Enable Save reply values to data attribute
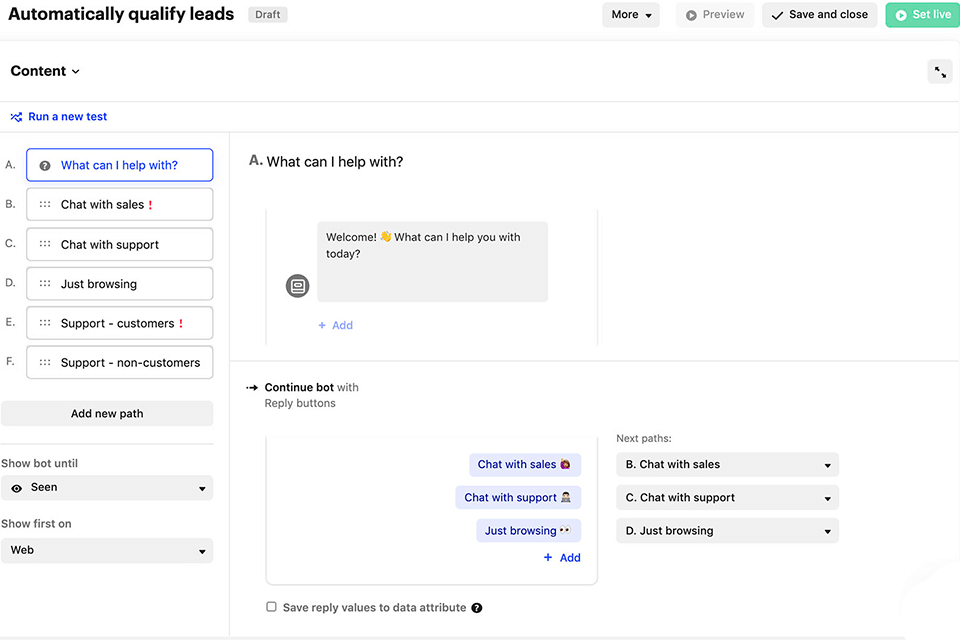 pyautogui.click(x=271, y=607)
